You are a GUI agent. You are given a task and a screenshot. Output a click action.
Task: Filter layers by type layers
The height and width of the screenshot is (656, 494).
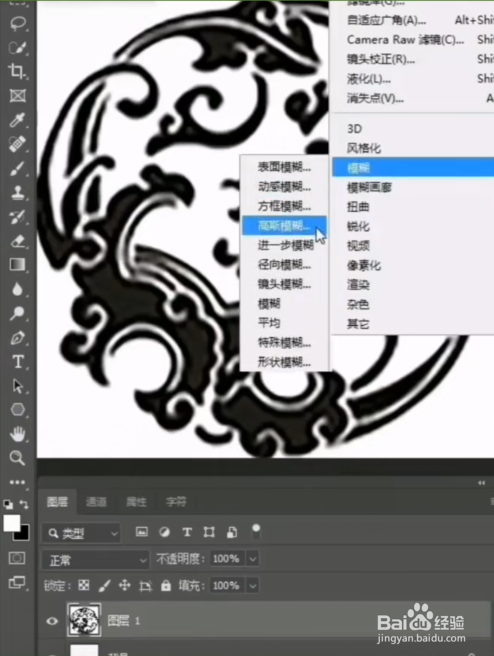187,532
